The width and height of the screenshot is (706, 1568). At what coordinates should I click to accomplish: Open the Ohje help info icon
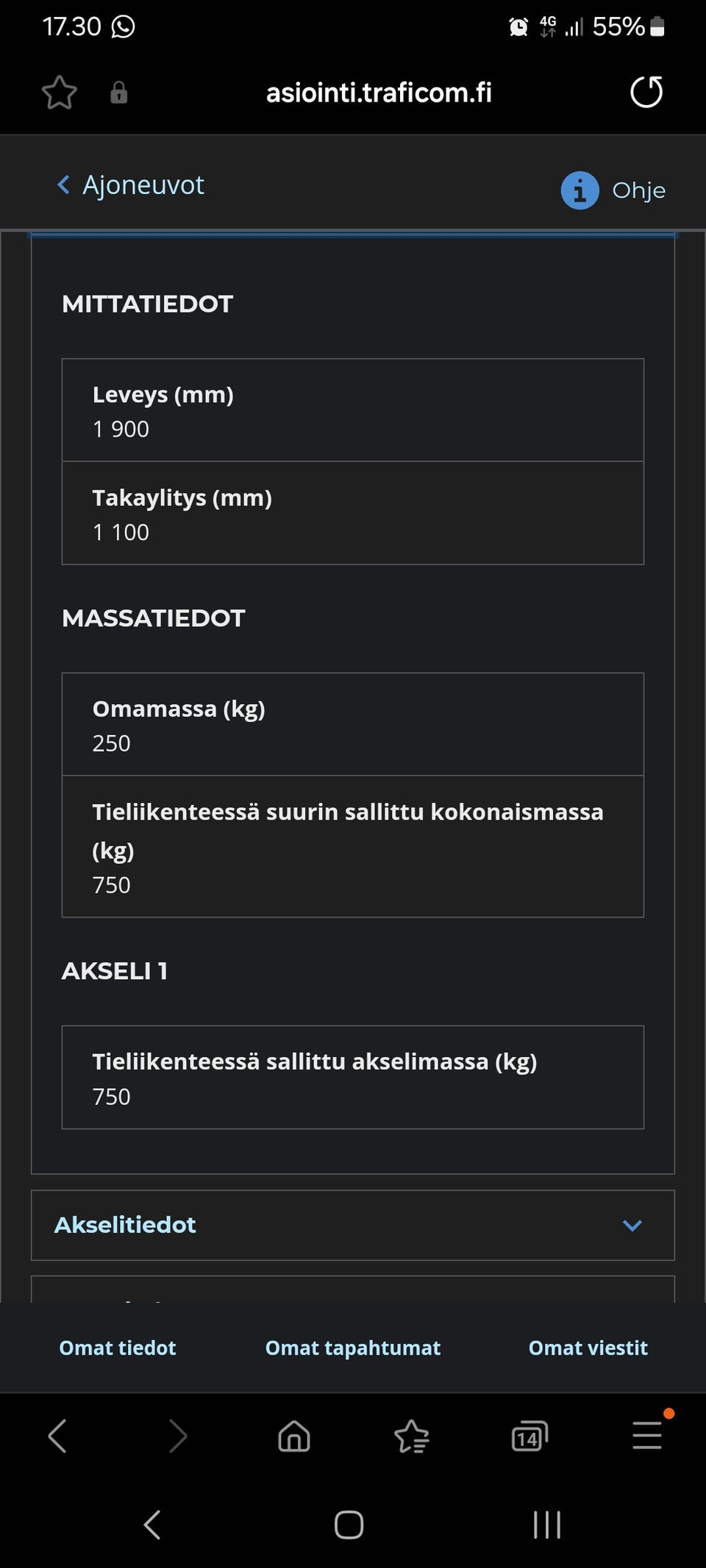point(580,190)
